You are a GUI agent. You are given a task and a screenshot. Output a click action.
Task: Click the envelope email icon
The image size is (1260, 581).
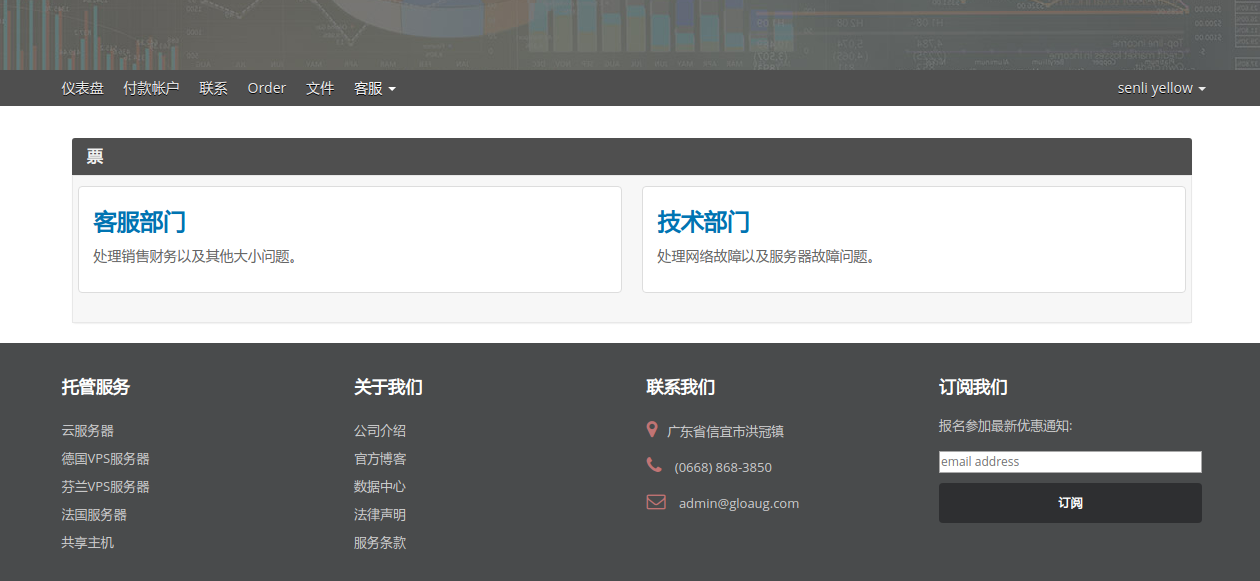pyautogui.click(x=656, y=502)
